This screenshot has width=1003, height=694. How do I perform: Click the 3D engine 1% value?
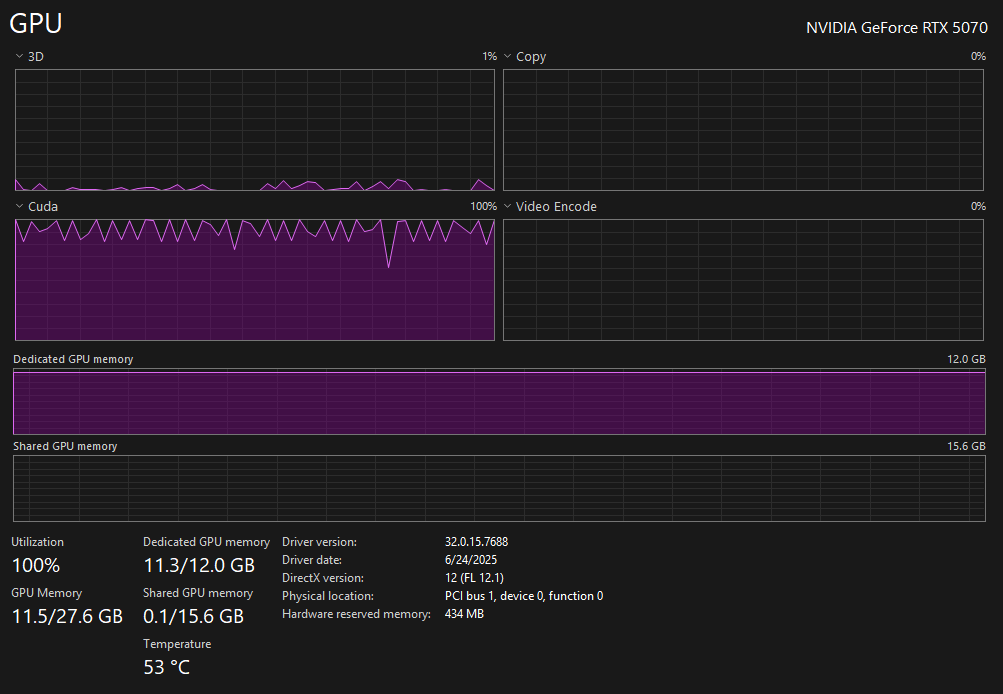489,56
